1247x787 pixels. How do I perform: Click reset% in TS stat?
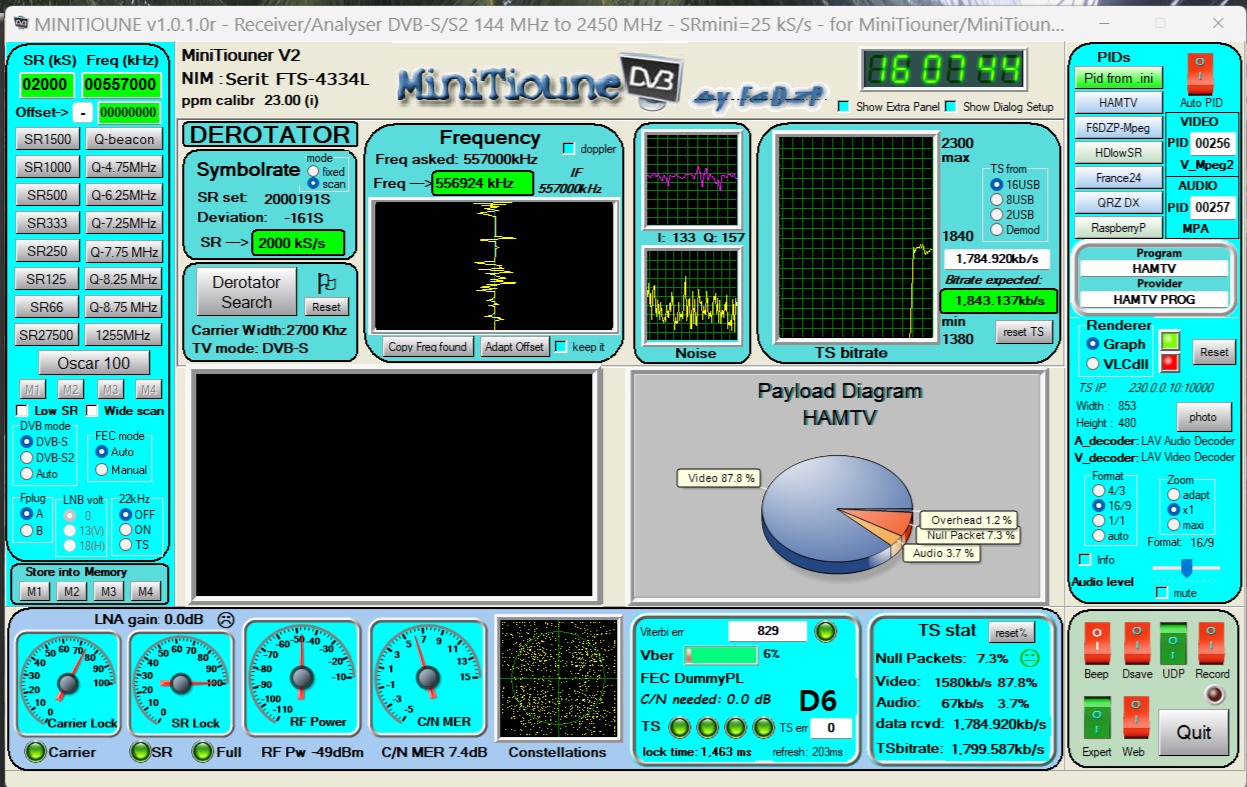[1011, 633]
